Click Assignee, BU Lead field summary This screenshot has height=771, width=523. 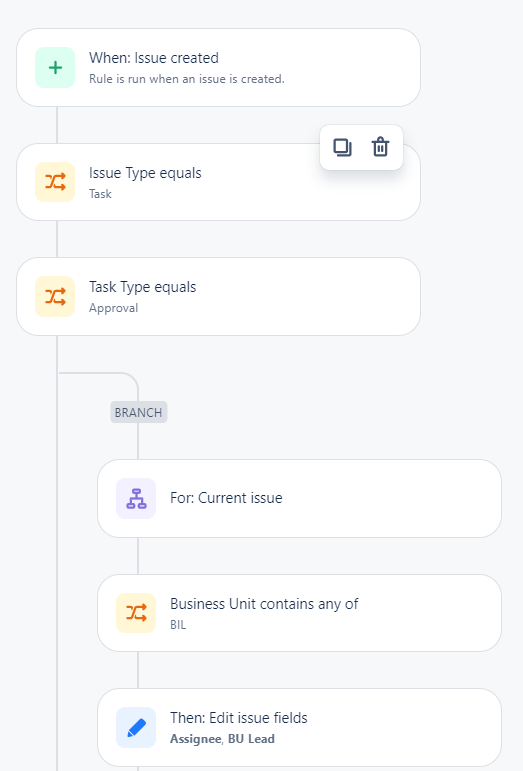point(222,739)
